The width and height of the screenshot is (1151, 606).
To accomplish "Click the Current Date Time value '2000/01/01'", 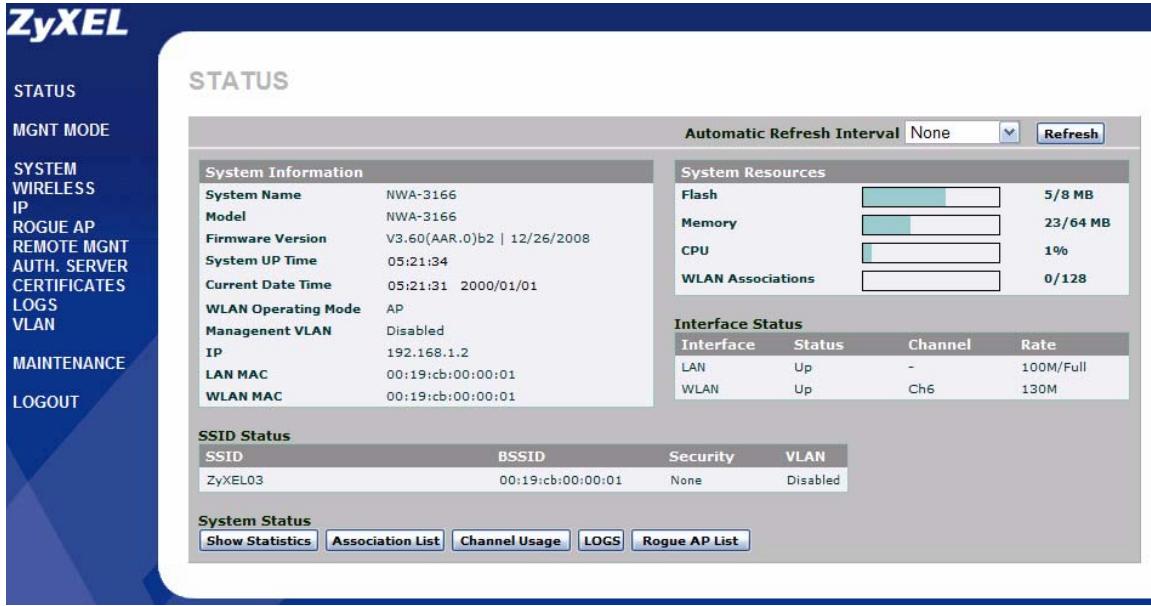I will point(498,286).
